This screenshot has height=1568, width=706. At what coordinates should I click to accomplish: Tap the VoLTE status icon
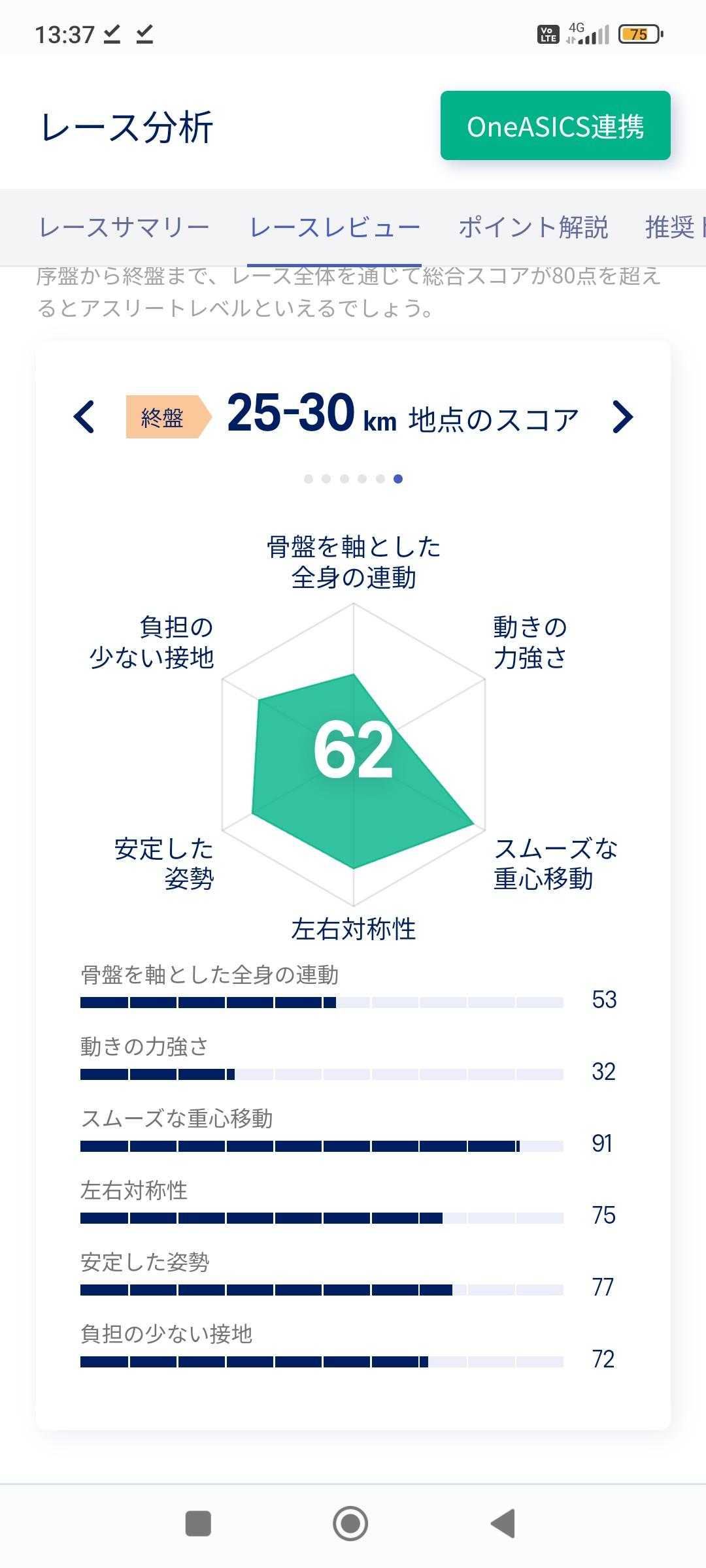click(x=548, y=34)
